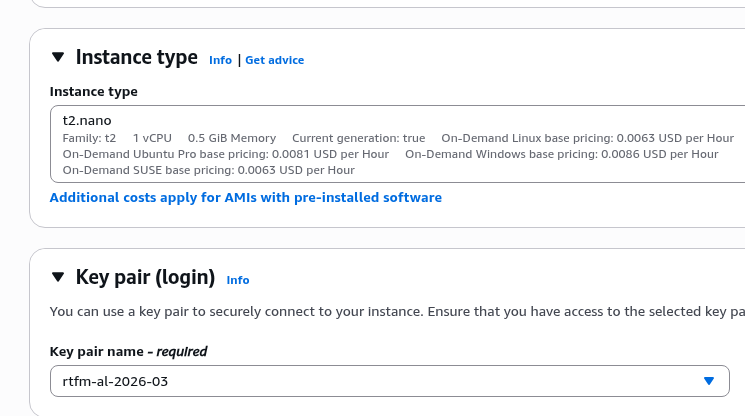Viewport: 745px width, 416px height.
Task: Click the Key pair name dropdown arrow
Action: pyautogui.click(x=709, y=381)
